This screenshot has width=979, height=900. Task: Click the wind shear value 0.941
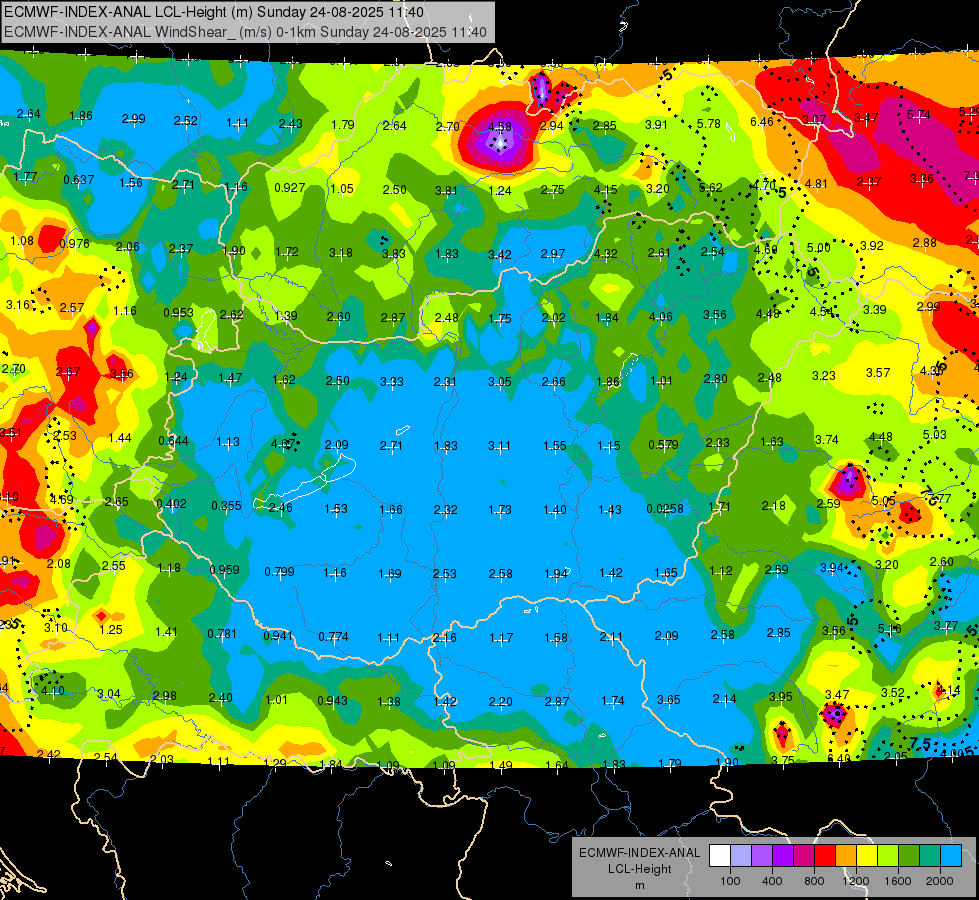coord(278,636)
